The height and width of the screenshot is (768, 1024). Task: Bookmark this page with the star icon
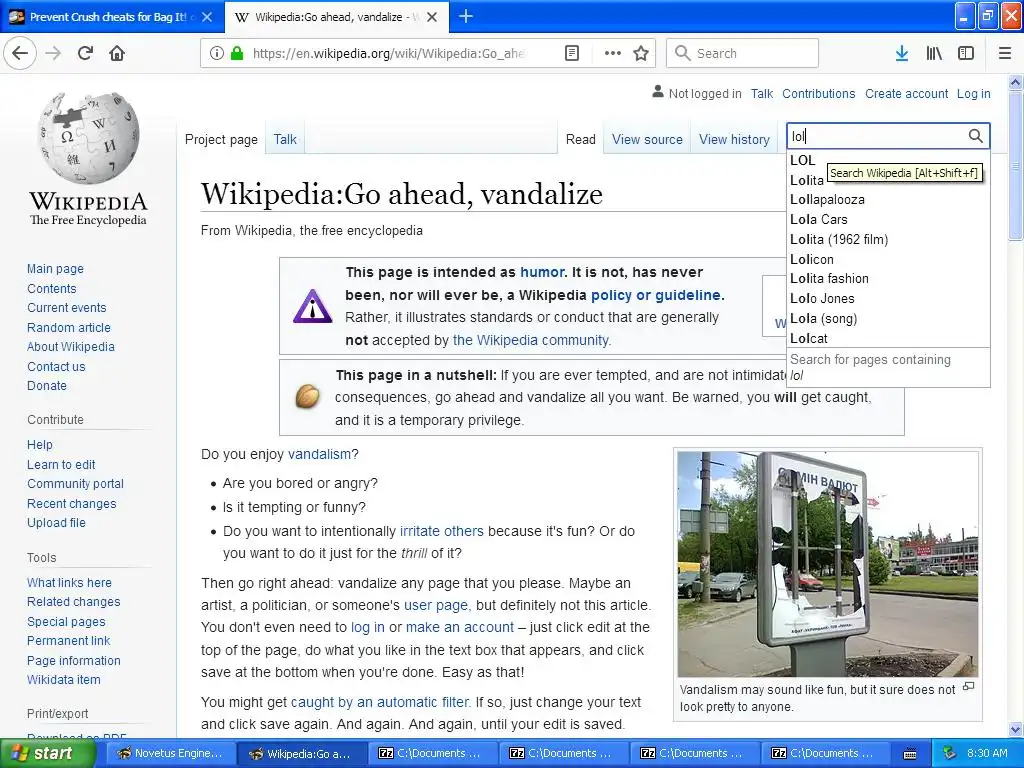[x=641, y=53]
